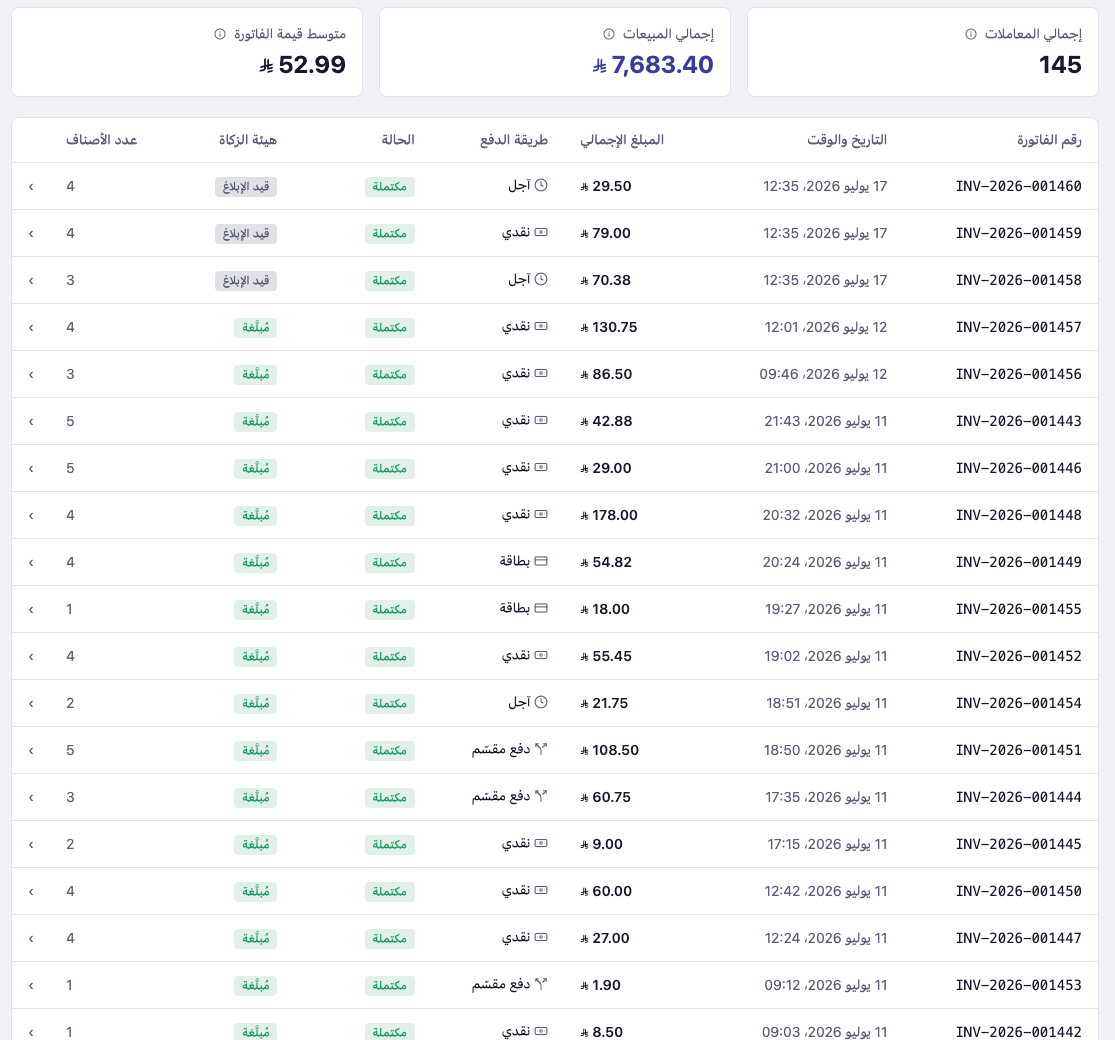
Task: Click the split payment icon on the 108.50 row
Action: click(x=541, y=749)
